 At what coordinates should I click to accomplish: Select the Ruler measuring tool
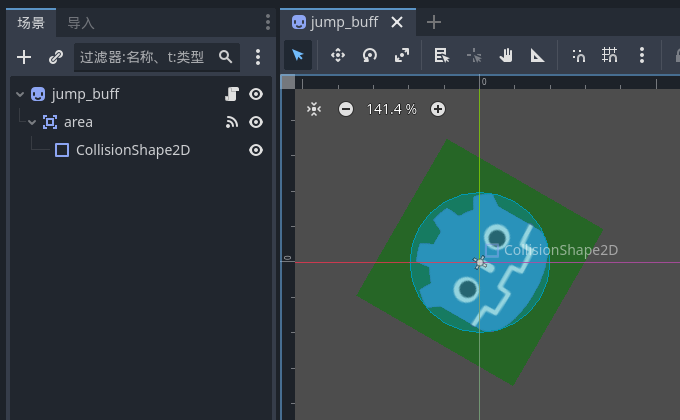[538, 56]
